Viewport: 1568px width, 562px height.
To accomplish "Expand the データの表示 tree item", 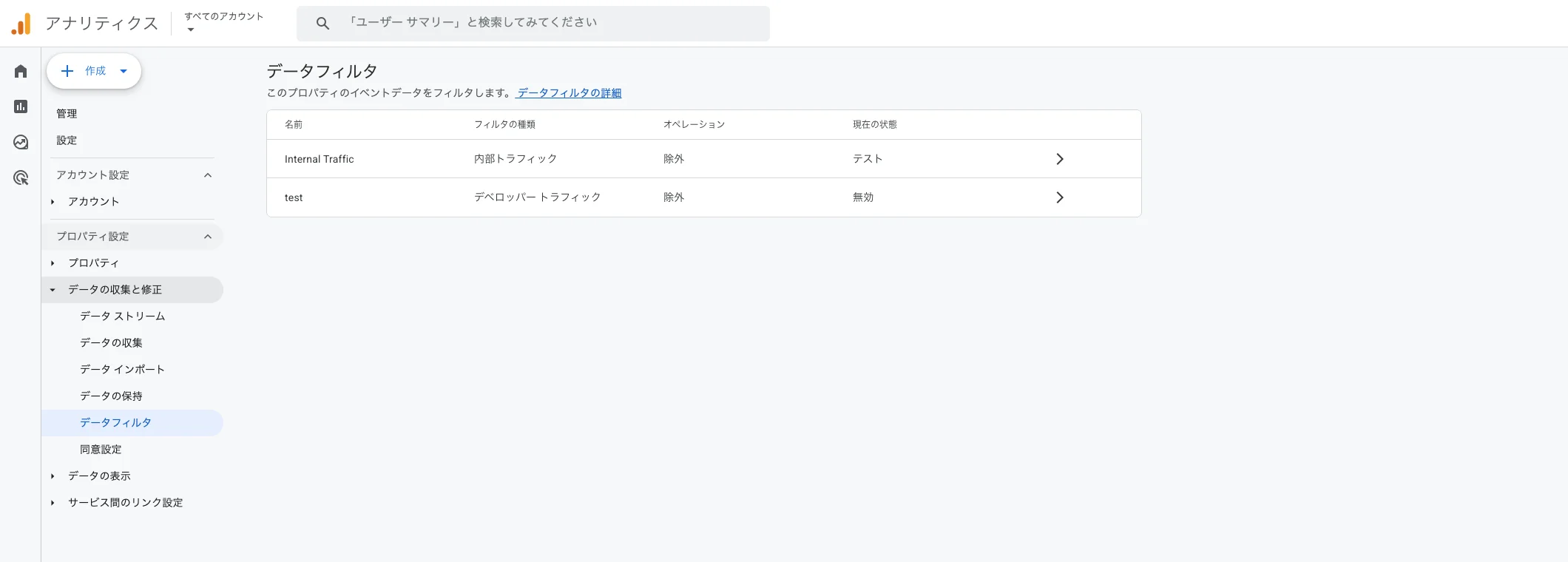I will click(x=53, y=476).
